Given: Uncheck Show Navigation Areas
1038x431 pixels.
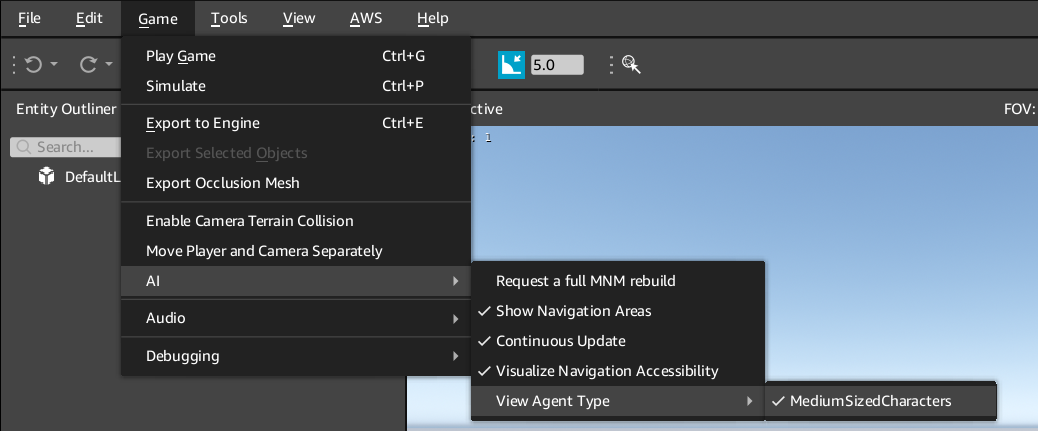Looking at the screenshot, I should tap(618, 311).
